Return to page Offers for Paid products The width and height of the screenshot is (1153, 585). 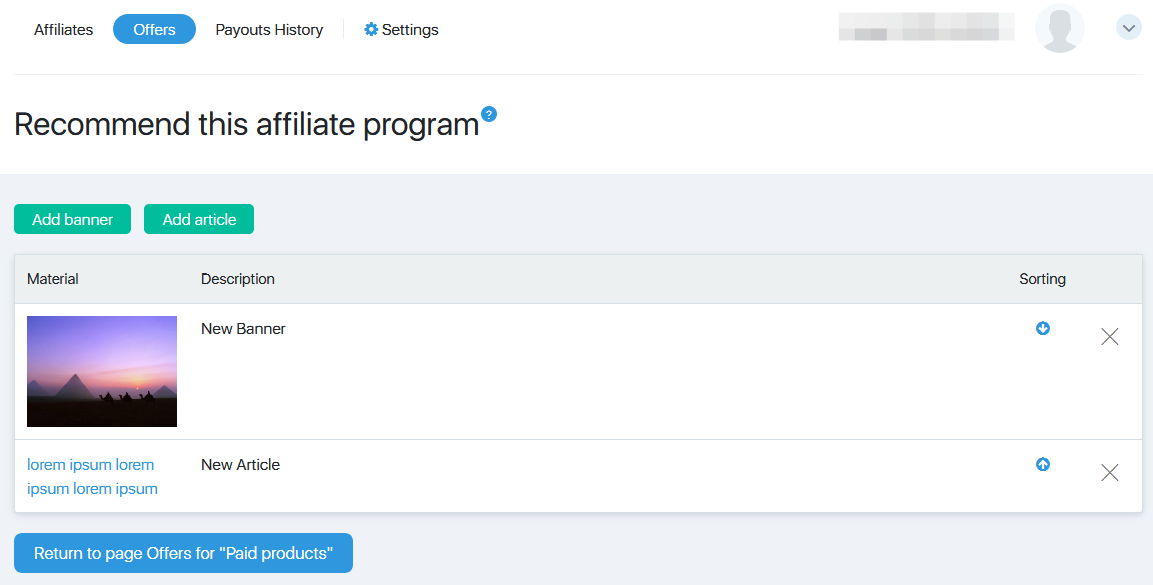pyautogui.click(x=183, y=553)
